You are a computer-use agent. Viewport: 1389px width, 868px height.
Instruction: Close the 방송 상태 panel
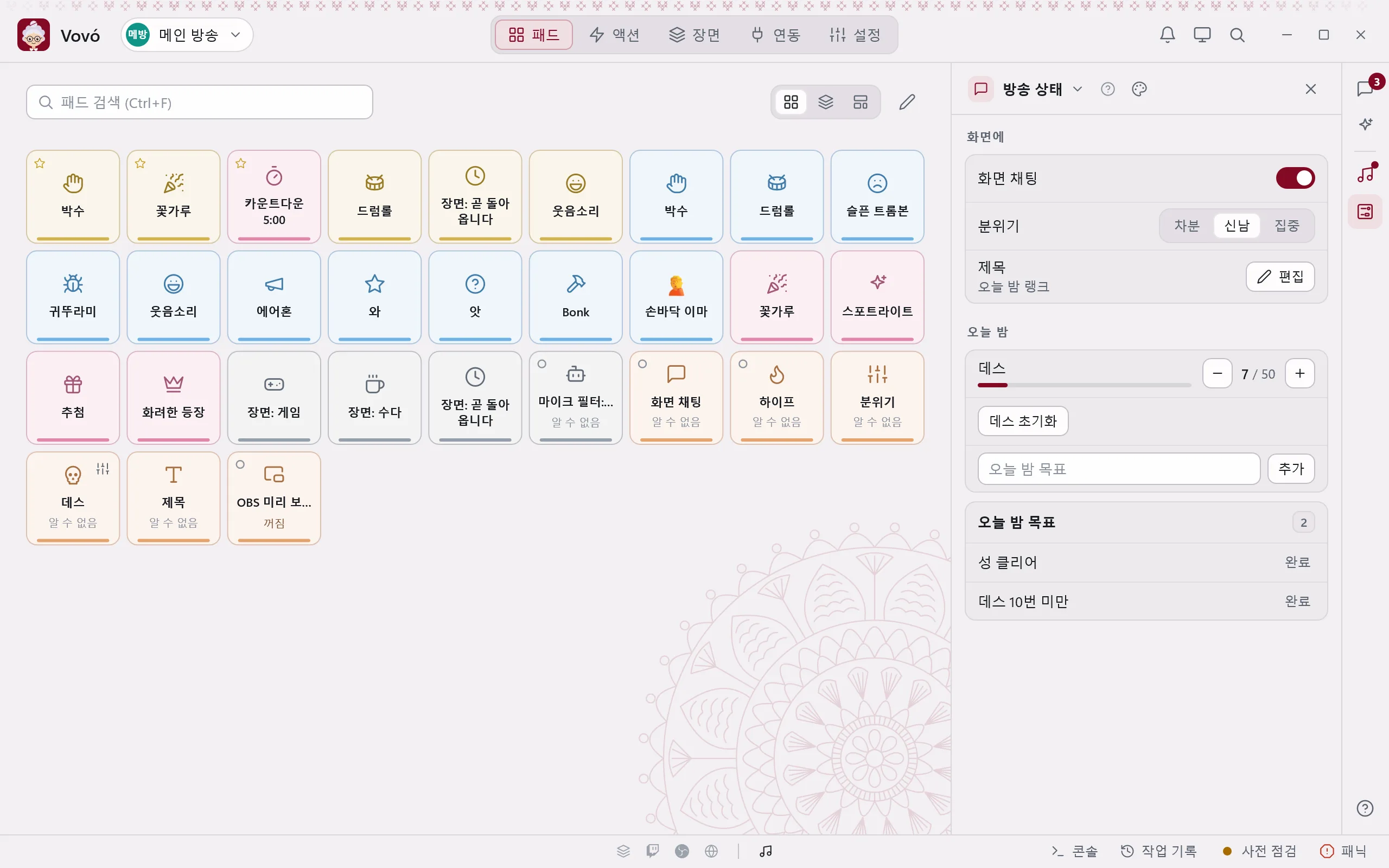1310,89
